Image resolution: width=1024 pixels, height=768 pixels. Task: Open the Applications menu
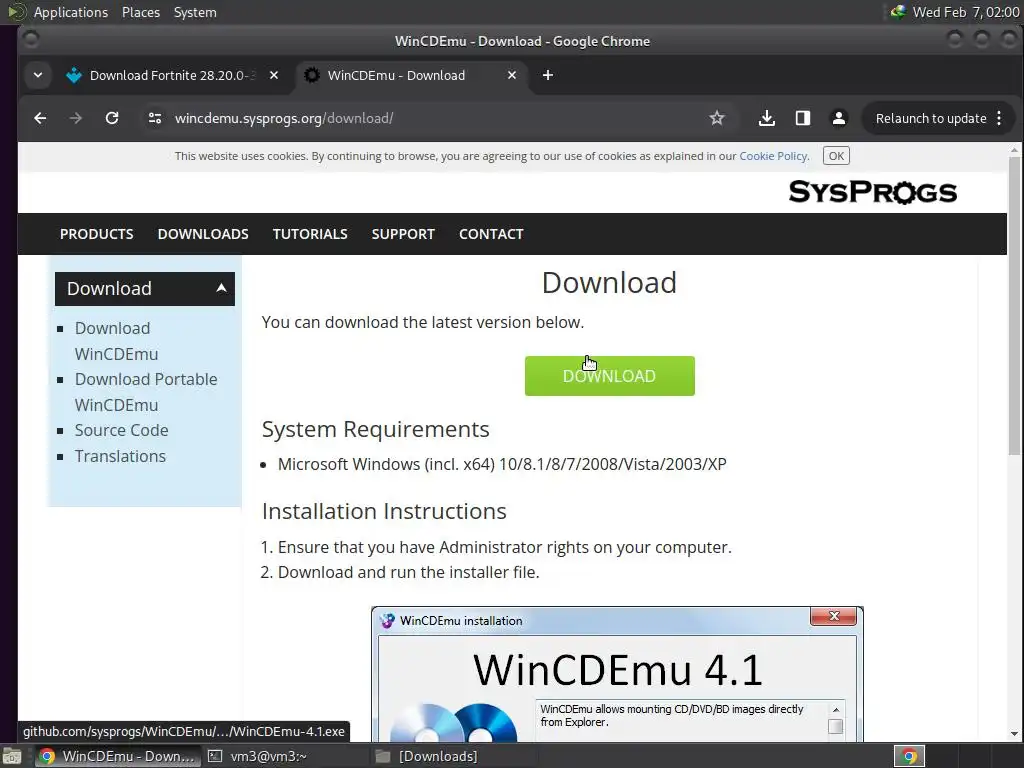(x=71, y=12)
